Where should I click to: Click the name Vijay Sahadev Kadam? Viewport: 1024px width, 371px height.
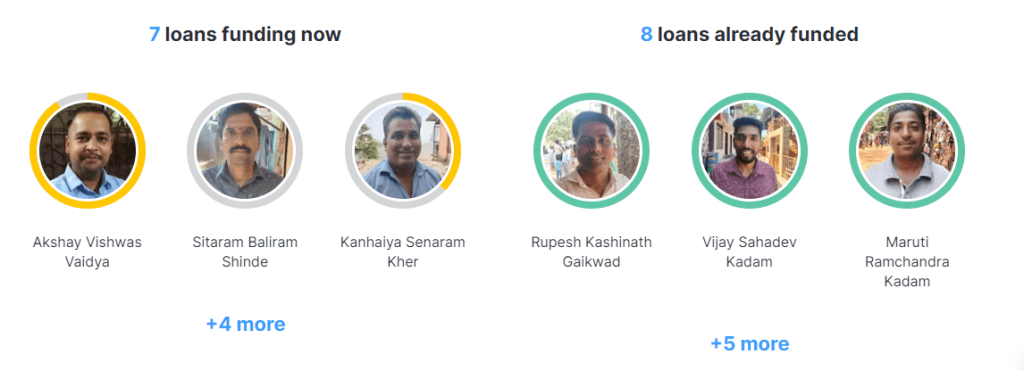click(x=750, y=252)
